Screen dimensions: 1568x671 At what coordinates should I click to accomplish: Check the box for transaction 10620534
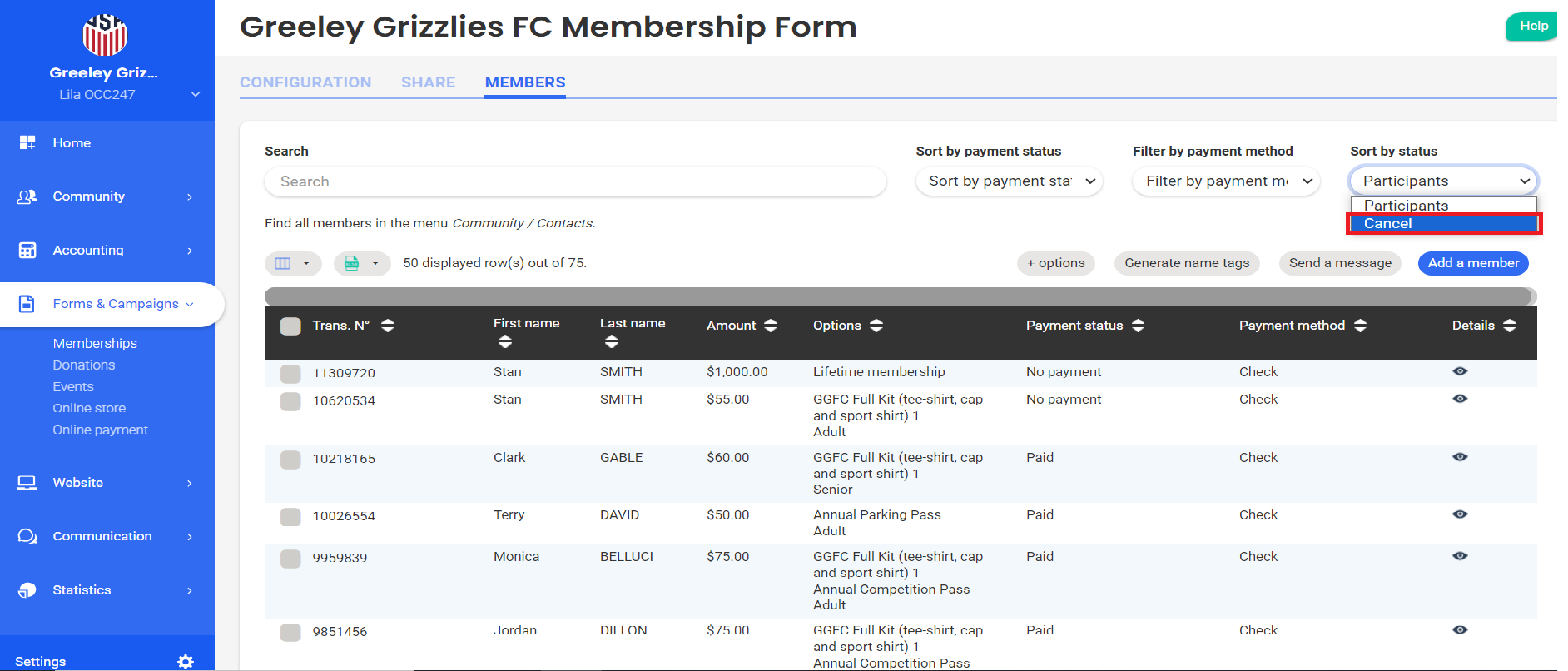(x=290, y=401)
